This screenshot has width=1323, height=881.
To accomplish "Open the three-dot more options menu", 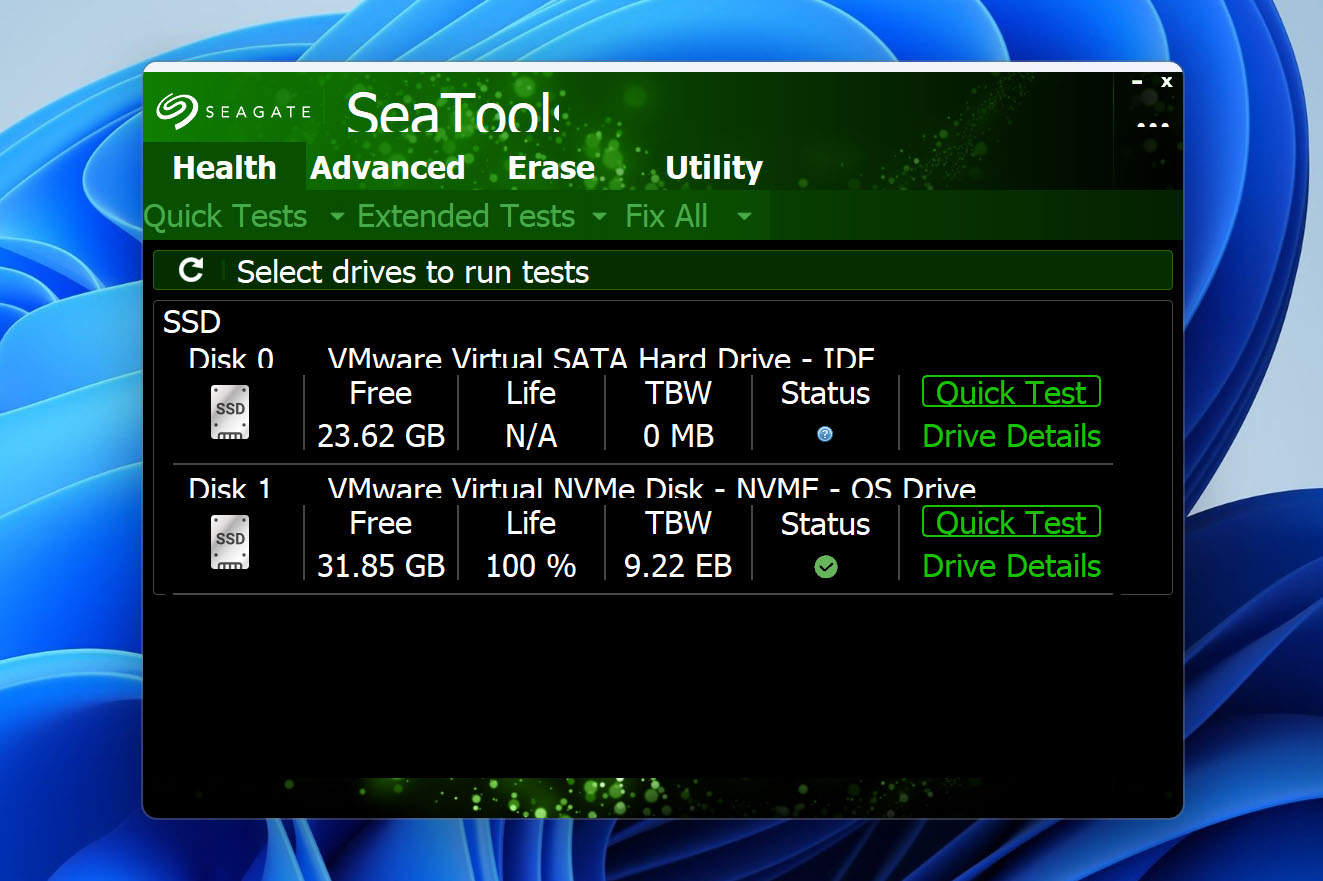I will (x=1152, y=126).
